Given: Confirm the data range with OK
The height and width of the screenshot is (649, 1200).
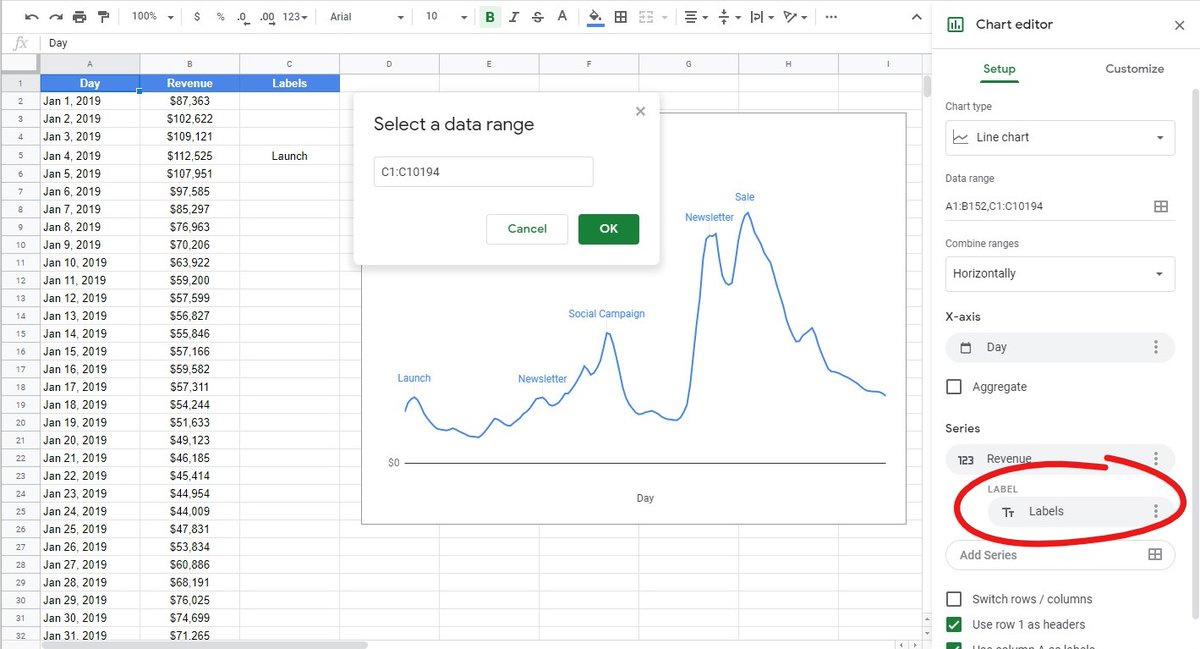Looking at the screenshot, I should 608,229.
